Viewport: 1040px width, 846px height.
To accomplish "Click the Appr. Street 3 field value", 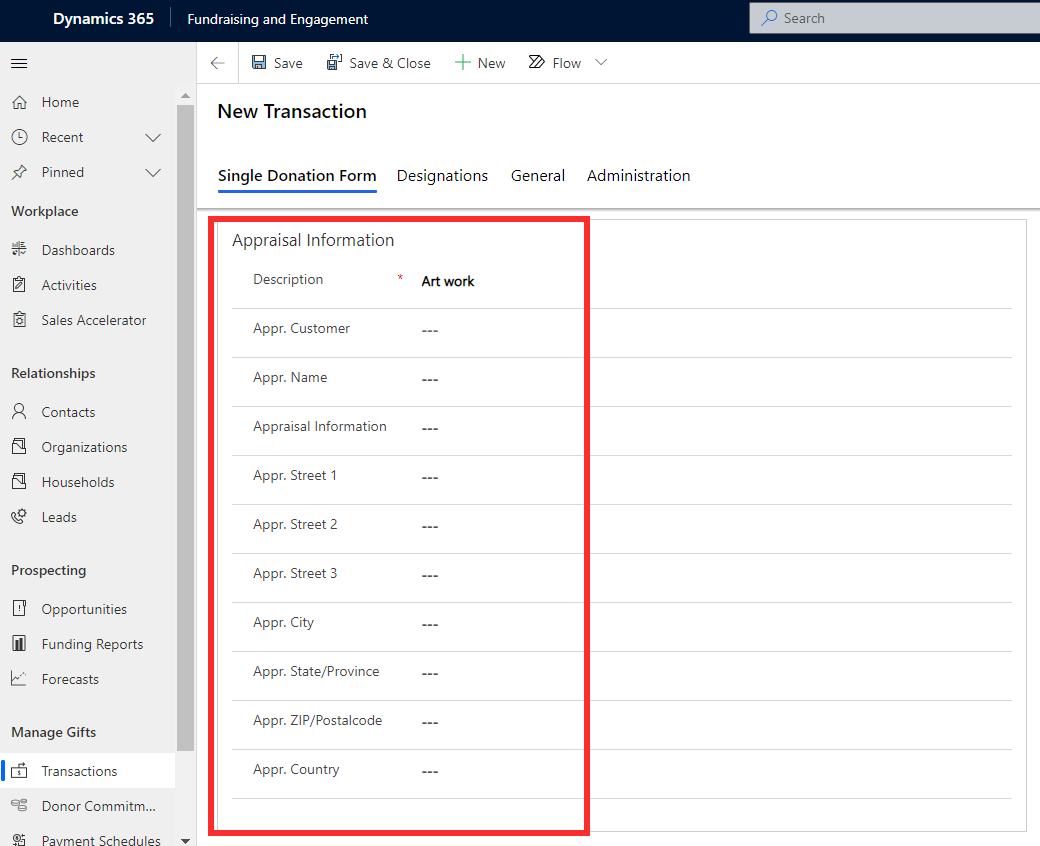I will pyautogui.click(x=430, y=575).
